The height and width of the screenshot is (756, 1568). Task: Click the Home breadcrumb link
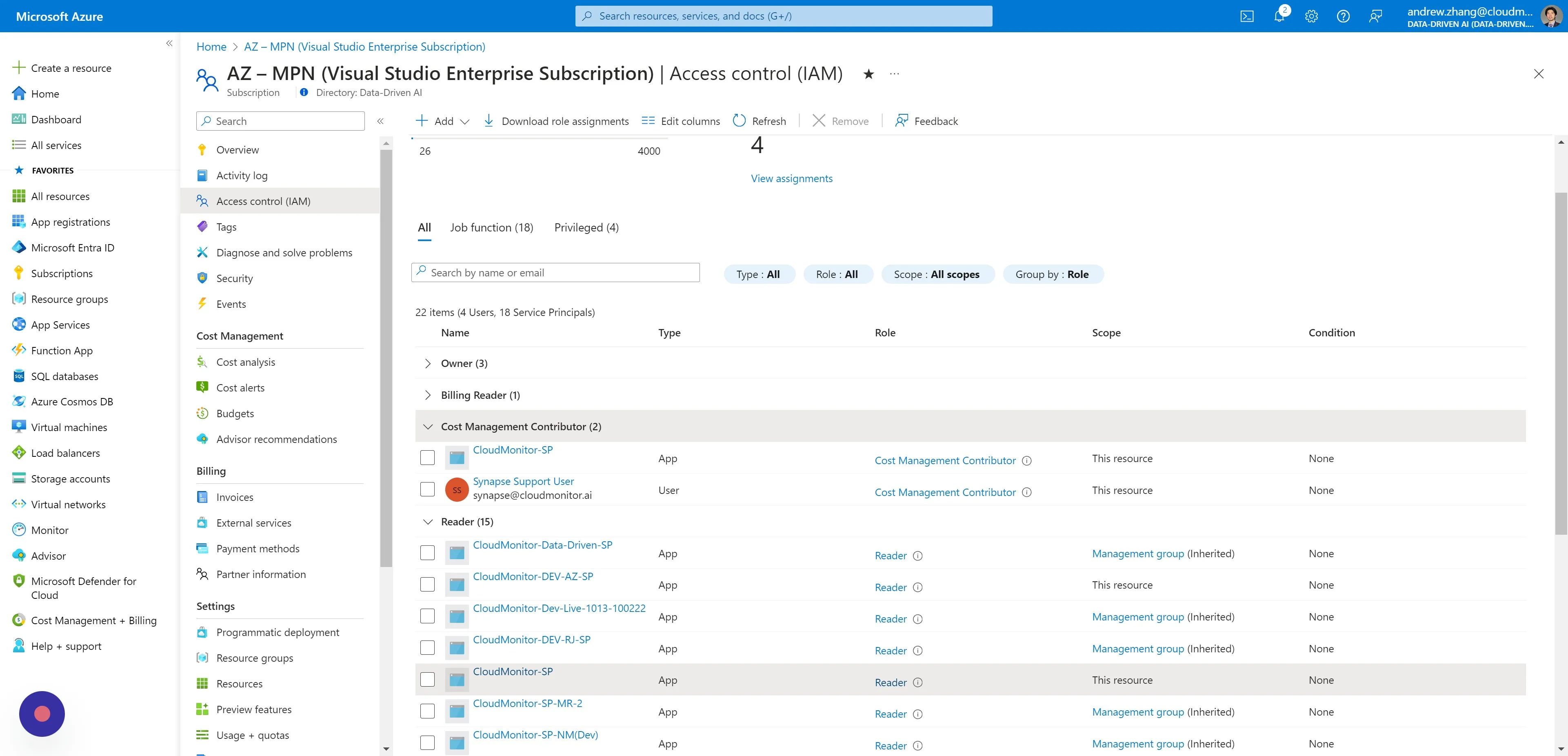tap(211, 46)
